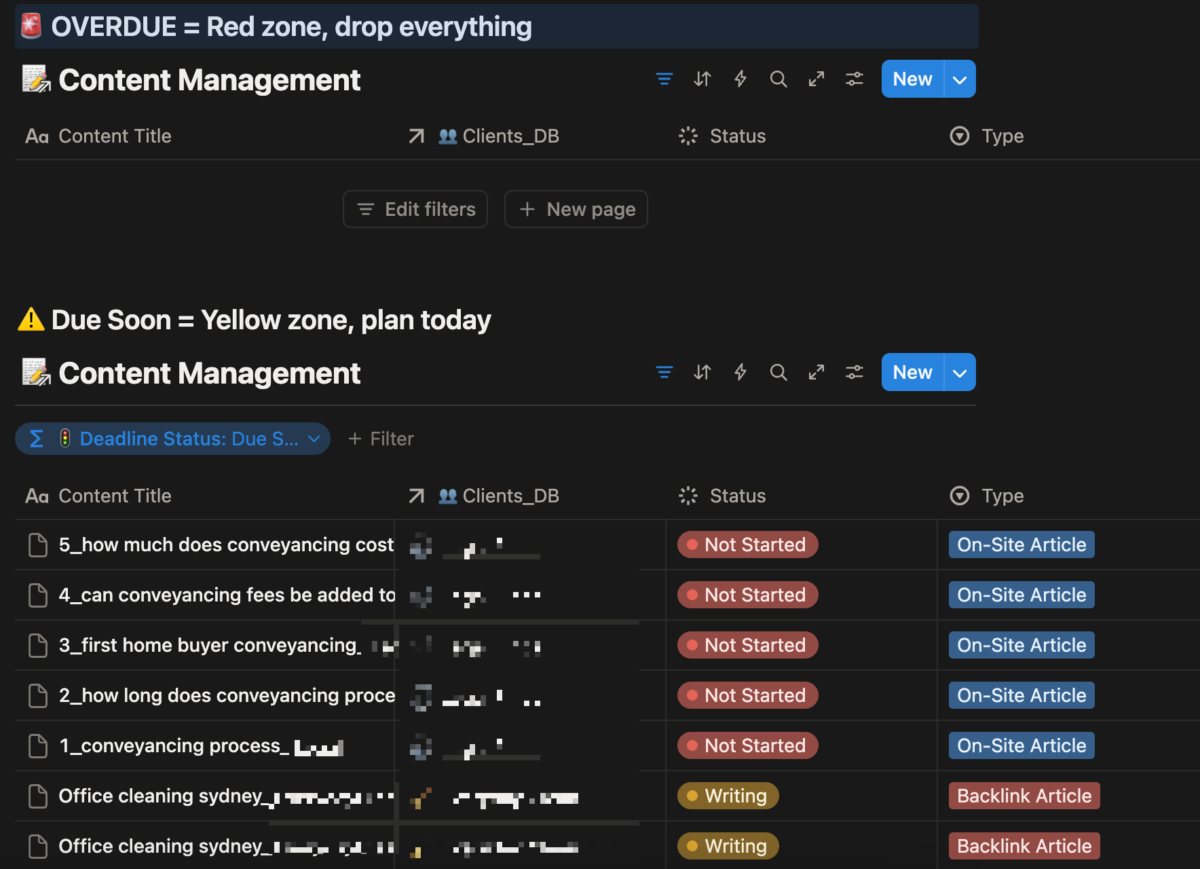Click the search icon in Due Soon database
1200x869 pixels.
click(x=778, y=373)
